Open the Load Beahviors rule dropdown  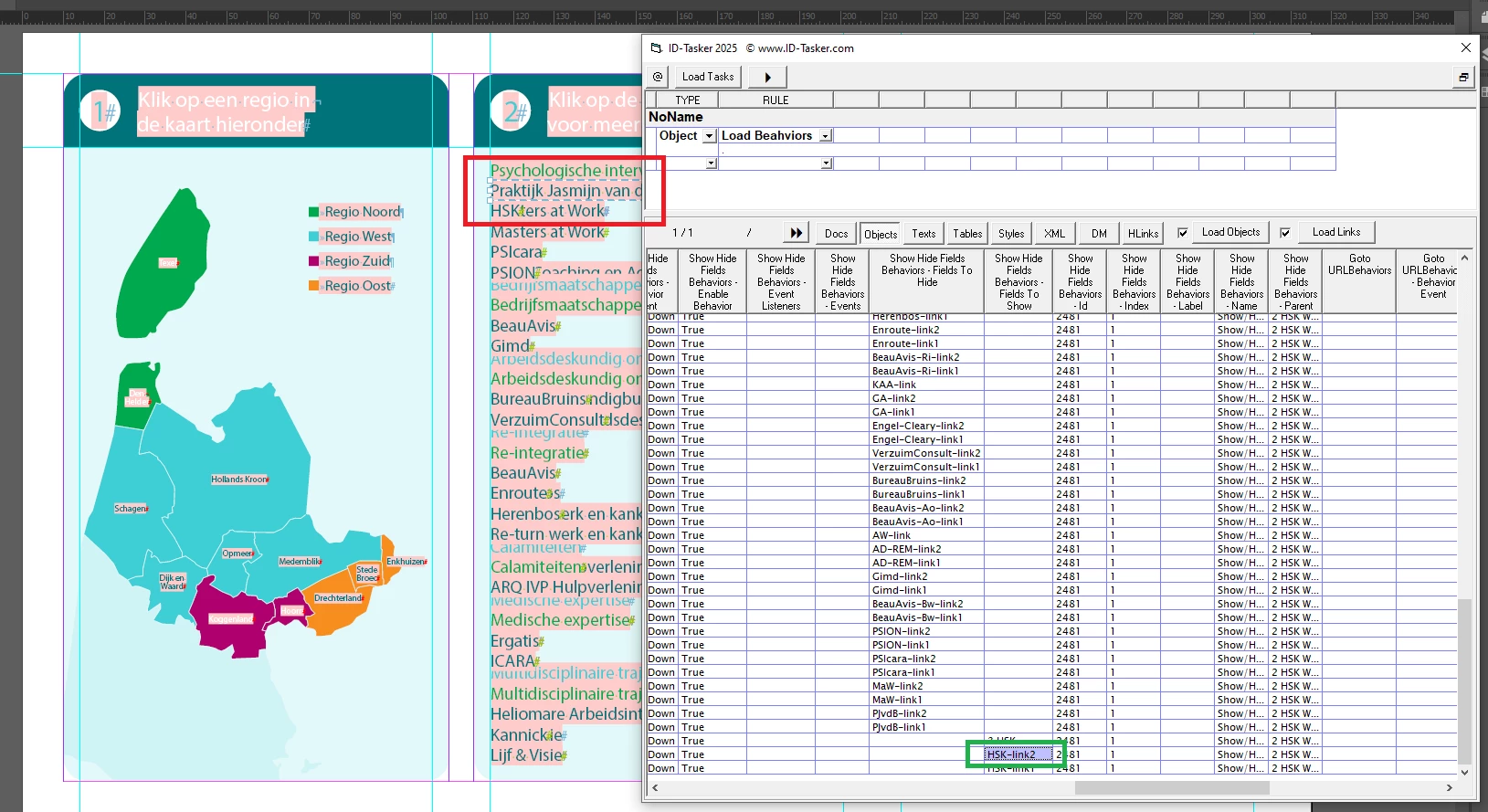[x=825, y=136]
